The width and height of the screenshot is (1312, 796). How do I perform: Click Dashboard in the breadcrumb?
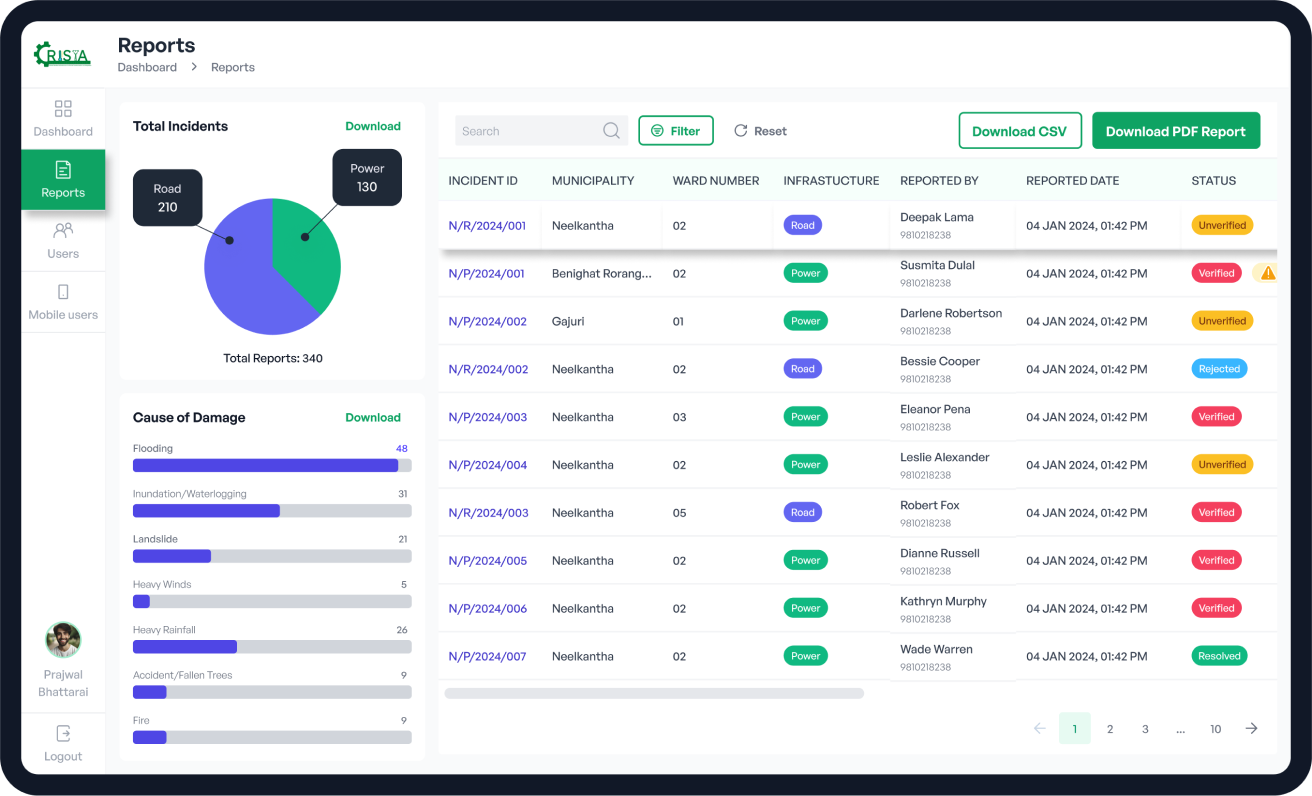147,67
